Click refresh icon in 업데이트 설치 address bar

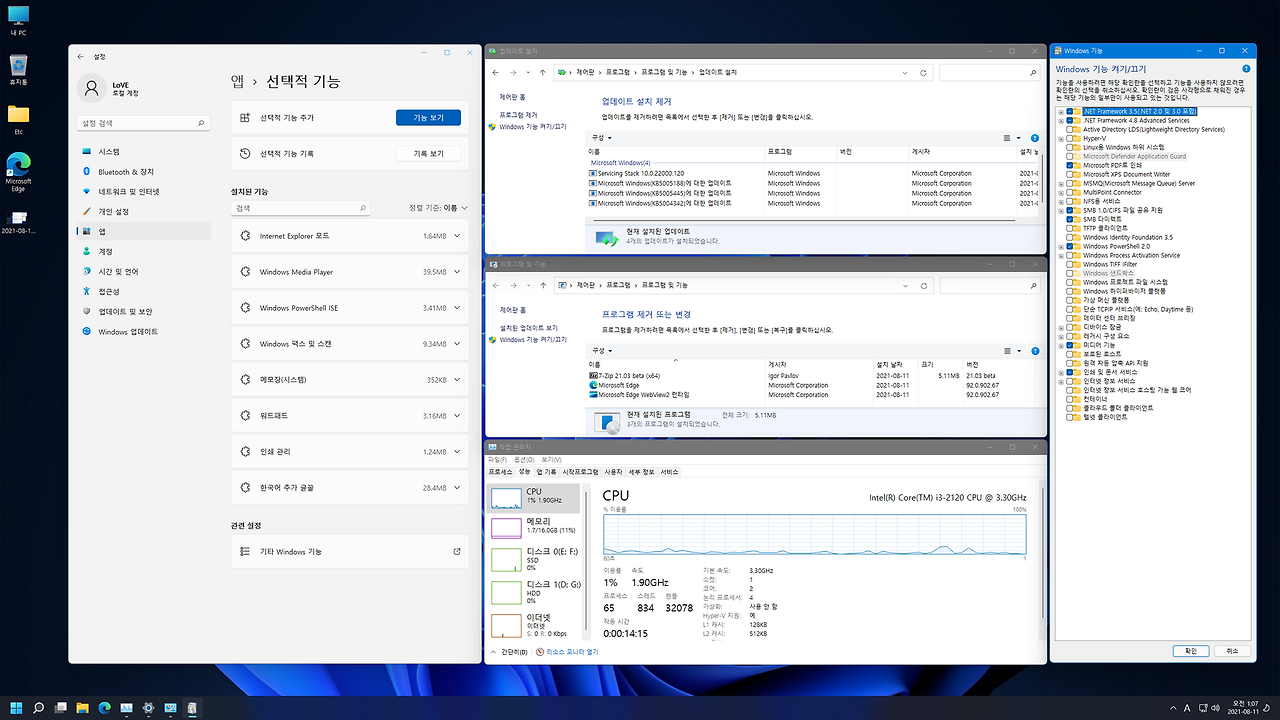tap(921, 72)
